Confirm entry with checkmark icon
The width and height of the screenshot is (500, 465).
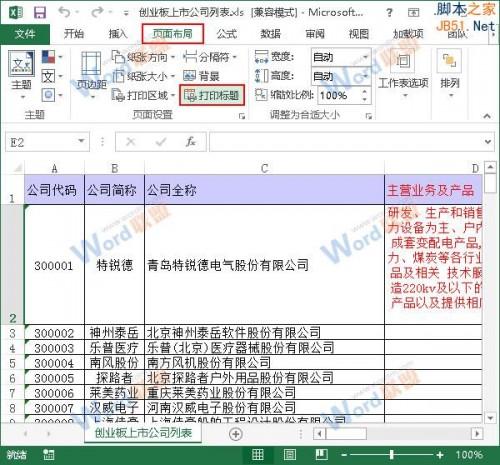(161, 142)
